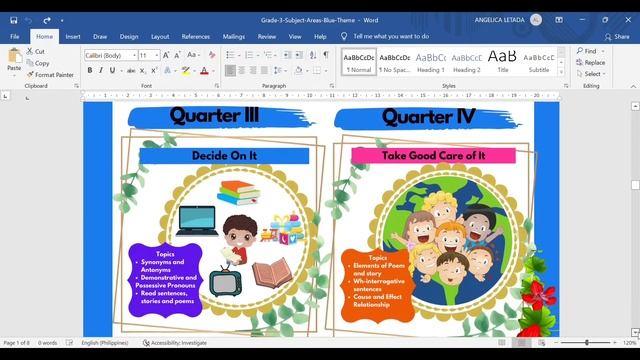Redo the last action

pos(47,20)
